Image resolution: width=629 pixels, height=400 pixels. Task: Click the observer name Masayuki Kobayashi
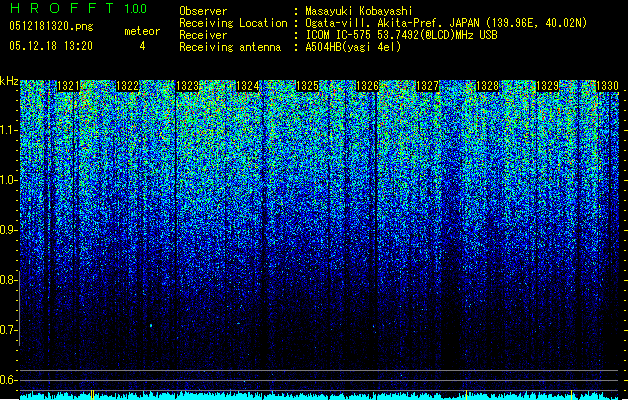point(359,11)
